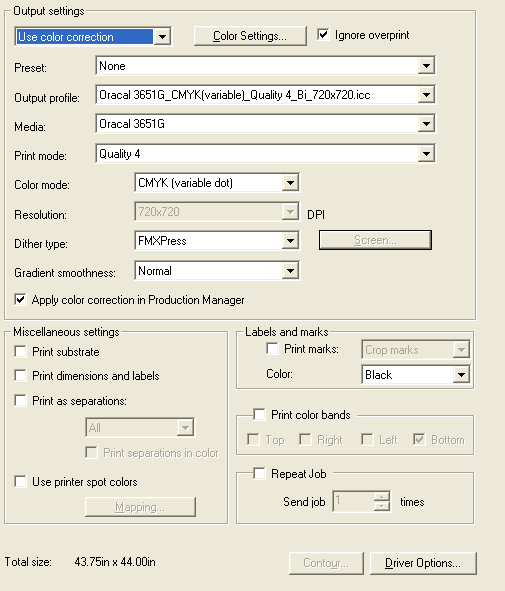
Task: Toggle Apply color correction in Production Manager
Action: pos(20,300)
